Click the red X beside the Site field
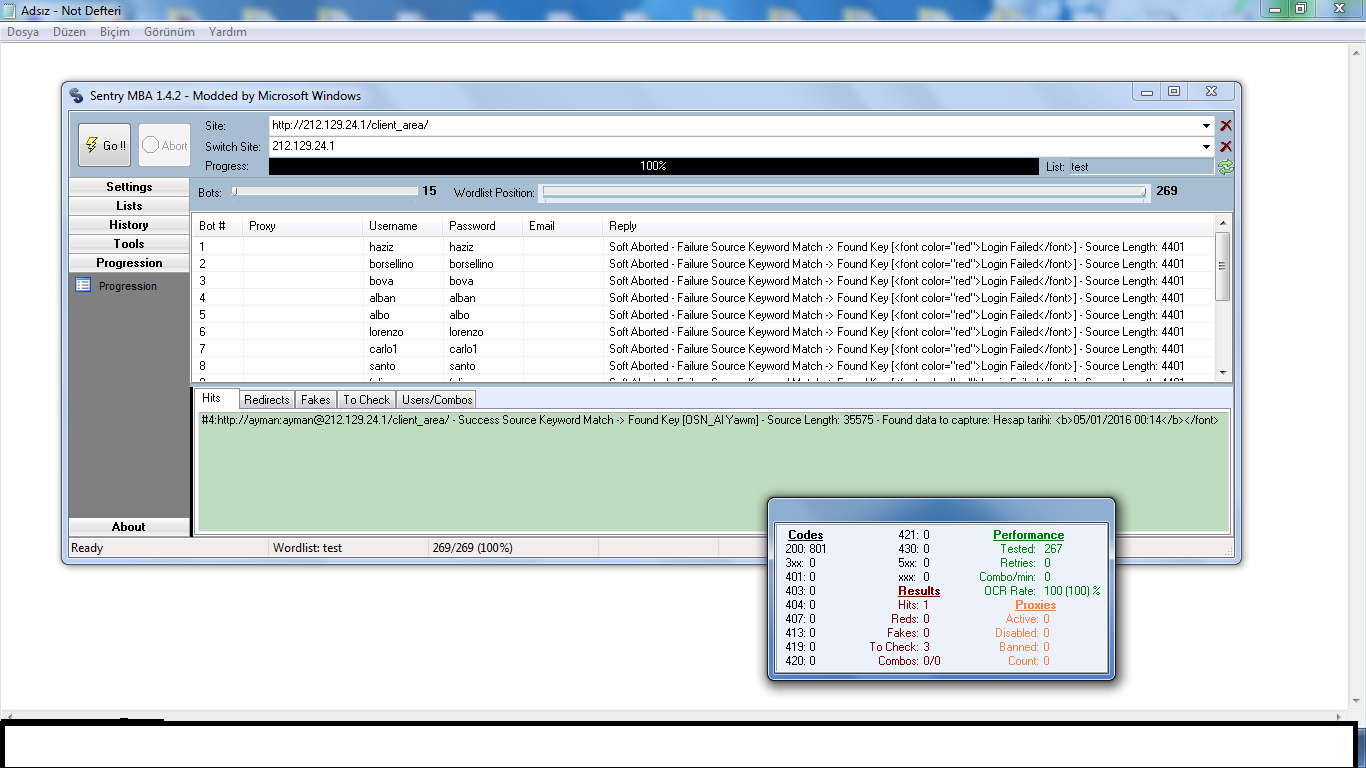Viewport: 1366px width, 768px height. pyautogui.click(x=1226, y=126)
